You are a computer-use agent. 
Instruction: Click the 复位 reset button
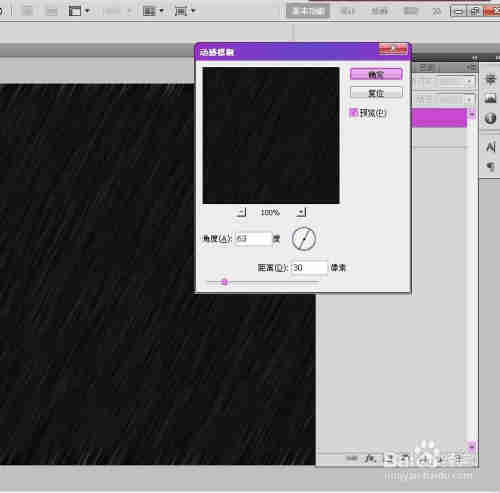click(x=376, y=93)
